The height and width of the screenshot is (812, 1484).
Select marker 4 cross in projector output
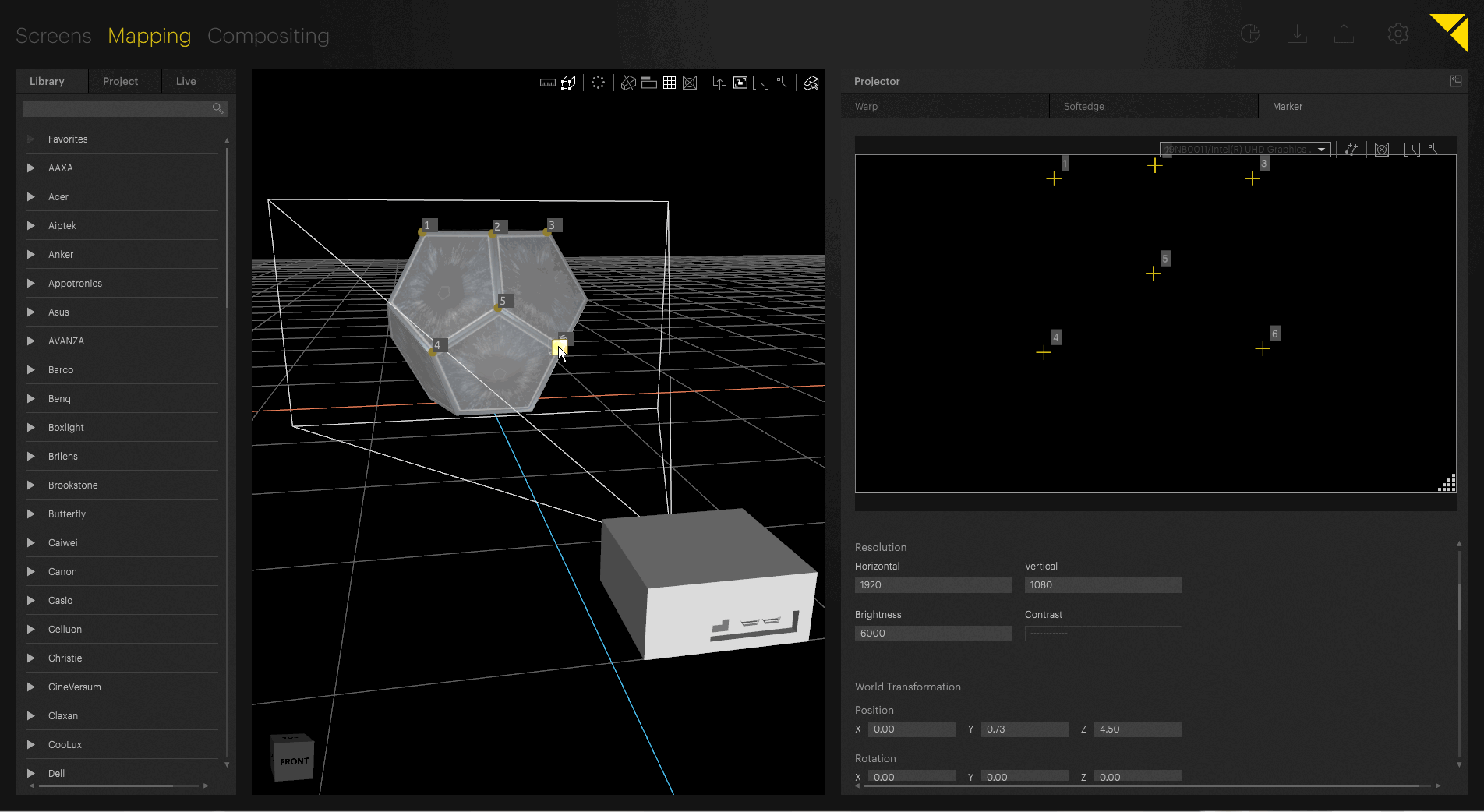tap(1044, 352)
